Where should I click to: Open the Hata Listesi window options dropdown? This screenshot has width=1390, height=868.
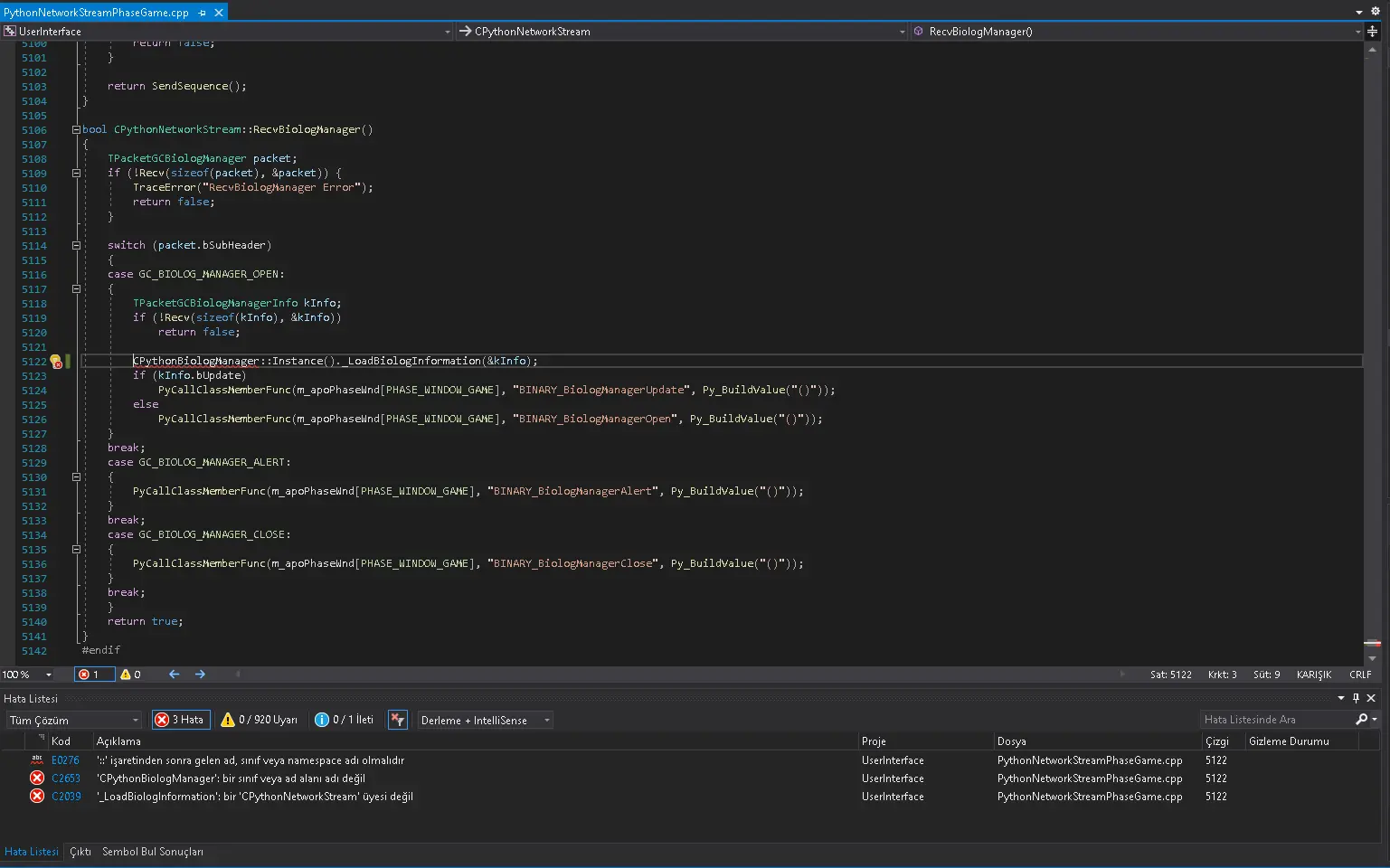1341,698
